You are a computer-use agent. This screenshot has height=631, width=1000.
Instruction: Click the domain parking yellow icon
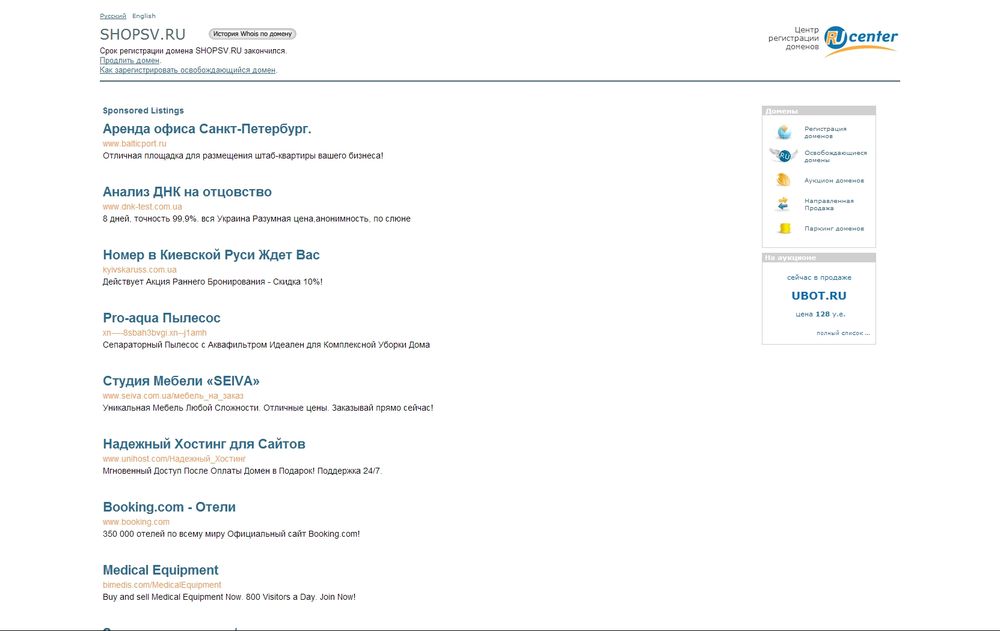pos(784,228)
